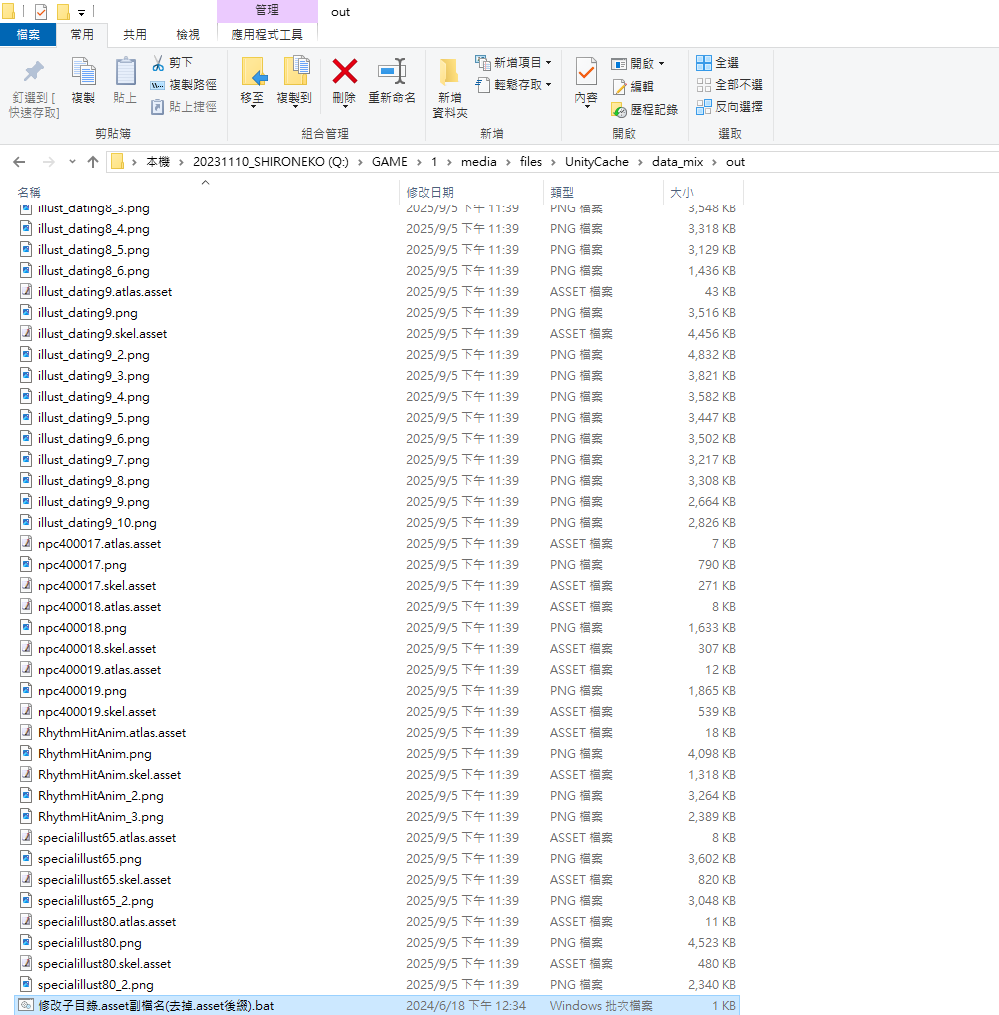Click quick access new folder icon in title bar

tap(63, 12)
